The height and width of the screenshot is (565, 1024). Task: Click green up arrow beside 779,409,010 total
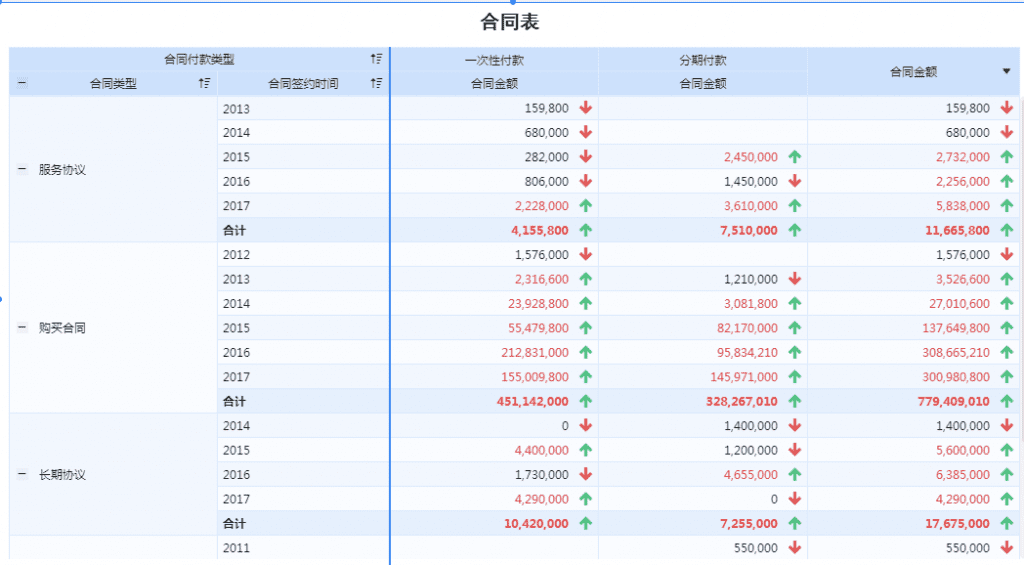click(x=1007, y=401)
